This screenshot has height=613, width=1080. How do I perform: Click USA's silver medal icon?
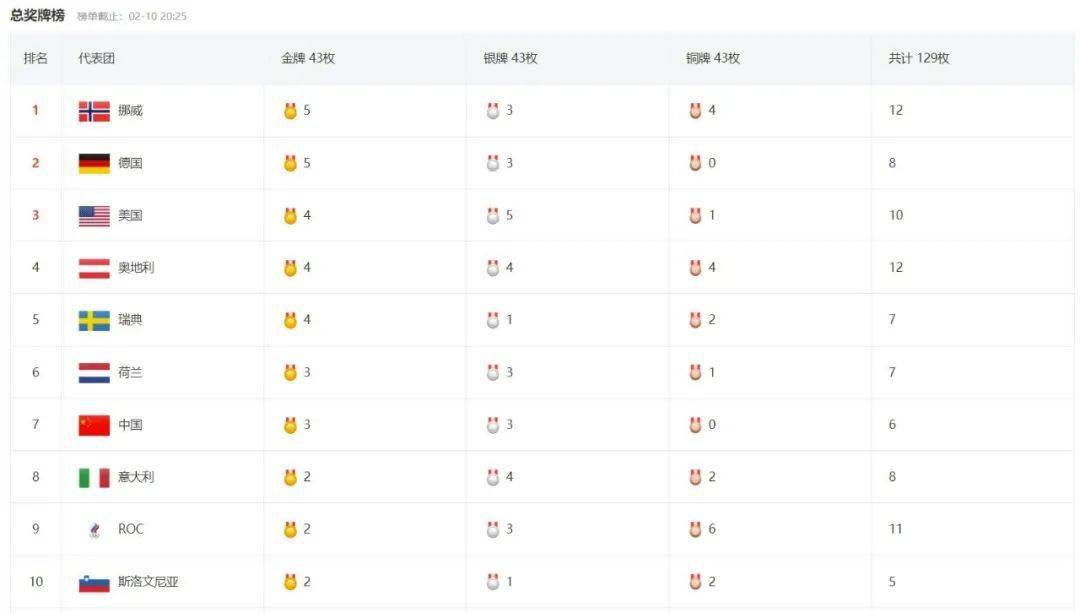pos(492,215)
